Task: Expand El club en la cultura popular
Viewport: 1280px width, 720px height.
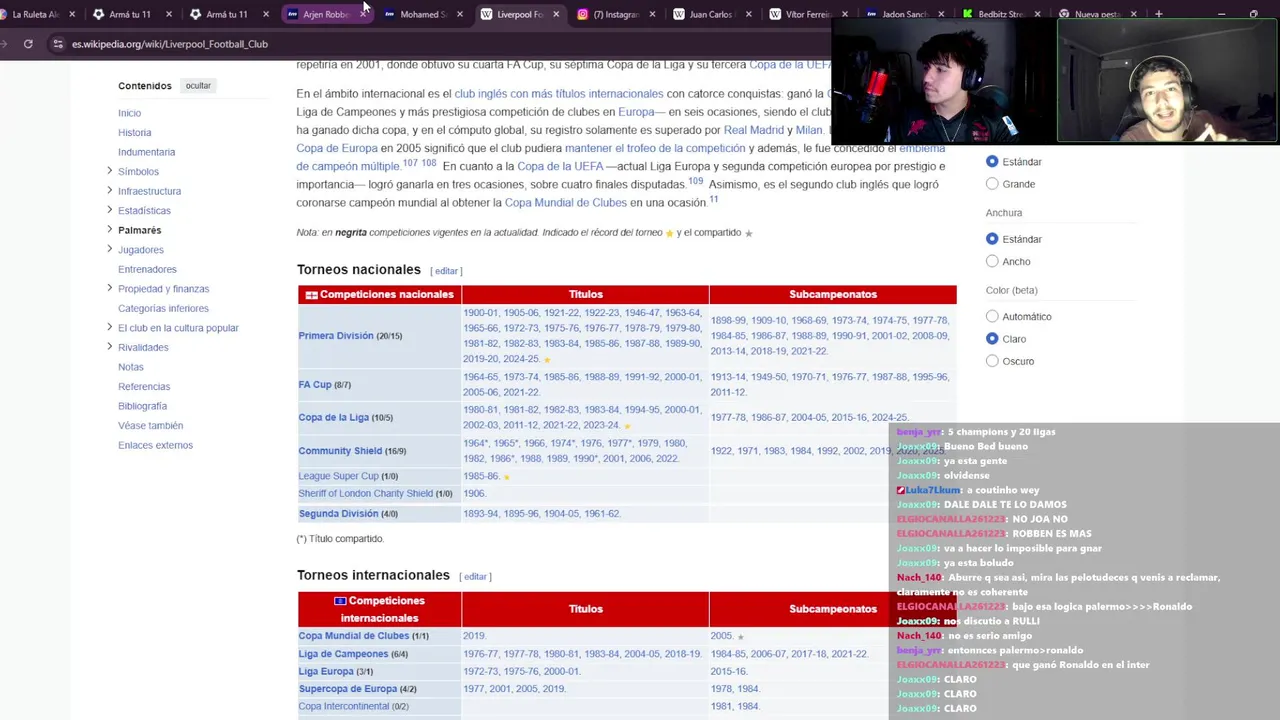Action: pos(109,327)
